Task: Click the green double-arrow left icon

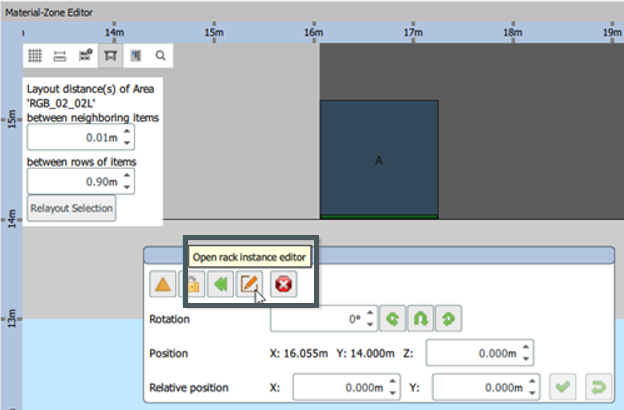Action: [221, 285]
